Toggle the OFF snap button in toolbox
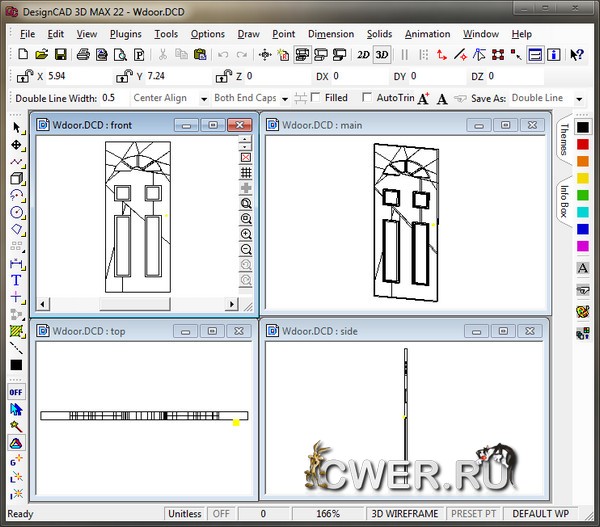 16,392
